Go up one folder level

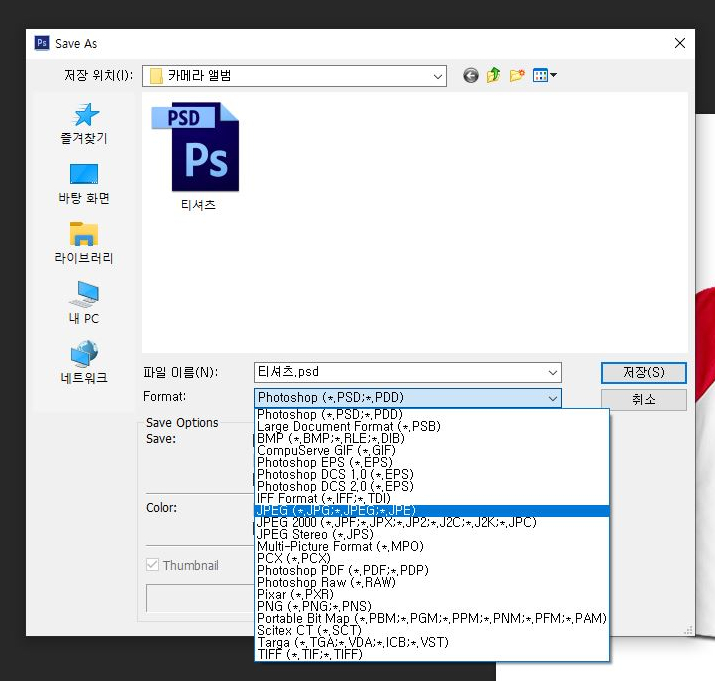(493, 75)
